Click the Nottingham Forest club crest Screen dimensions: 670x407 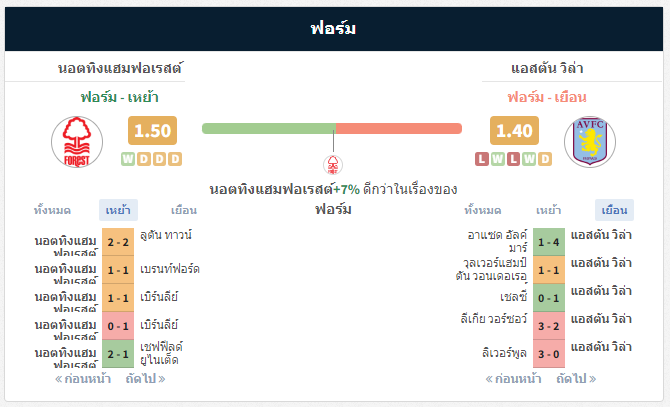tap(77, 142)
